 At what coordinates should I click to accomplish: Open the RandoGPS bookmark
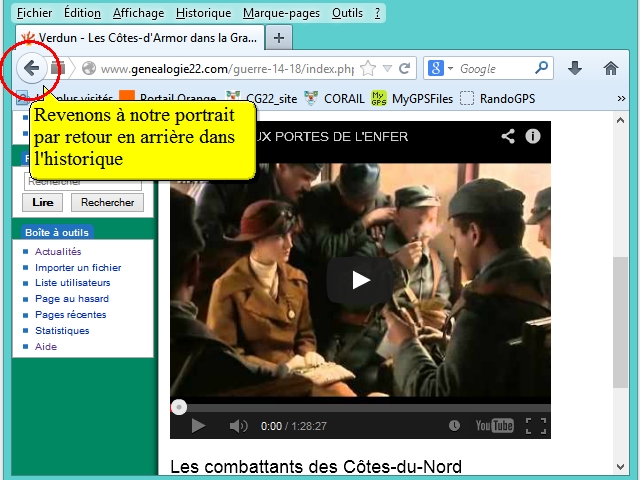[x=497, y=98]
